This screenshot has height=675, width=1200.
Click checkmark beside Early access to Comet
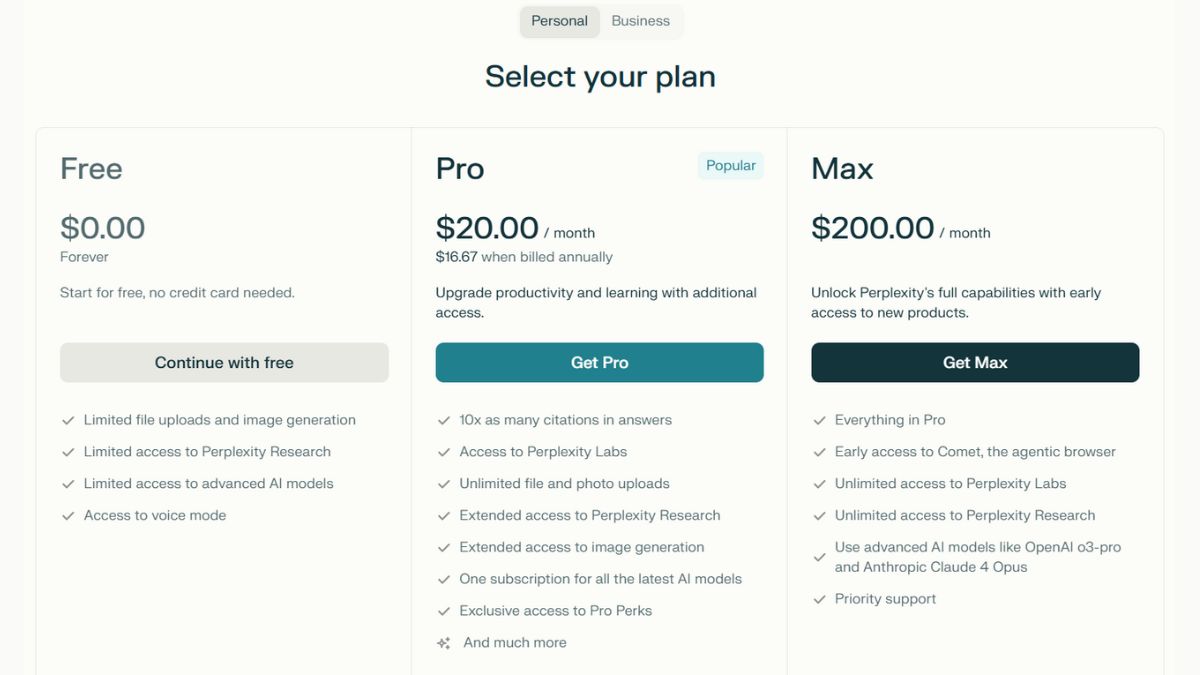coord(820,453)
